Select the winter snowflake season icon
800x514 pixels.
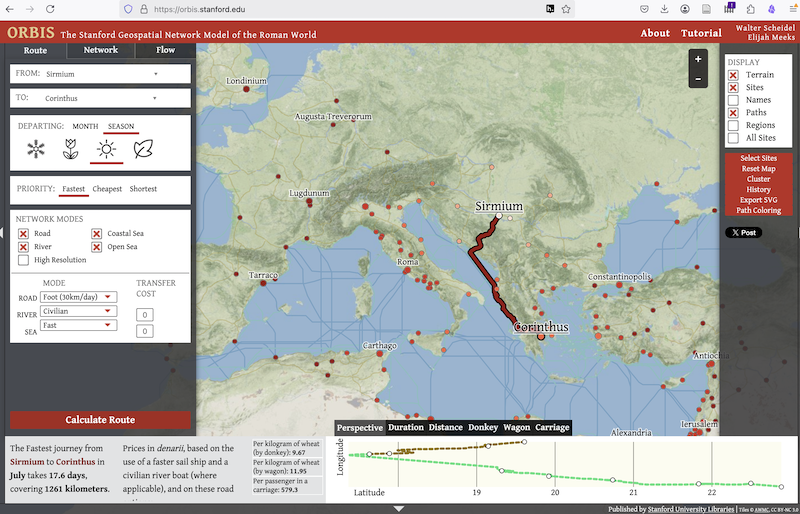36,149
